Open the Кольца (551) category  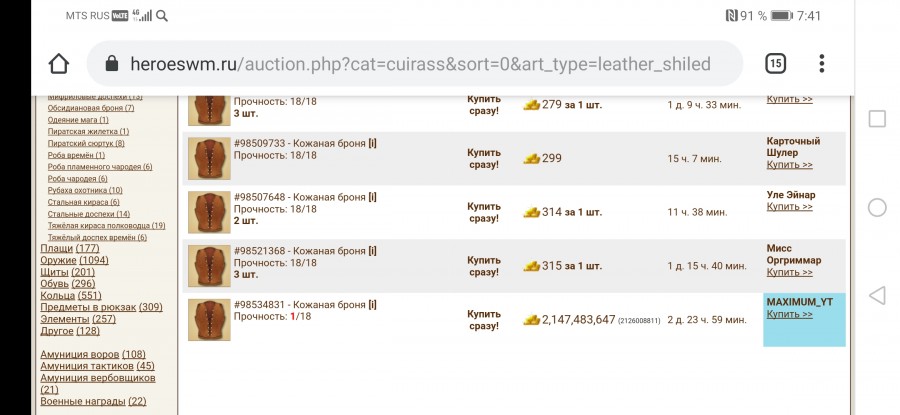pyautogui.click(x=71, y=296)
